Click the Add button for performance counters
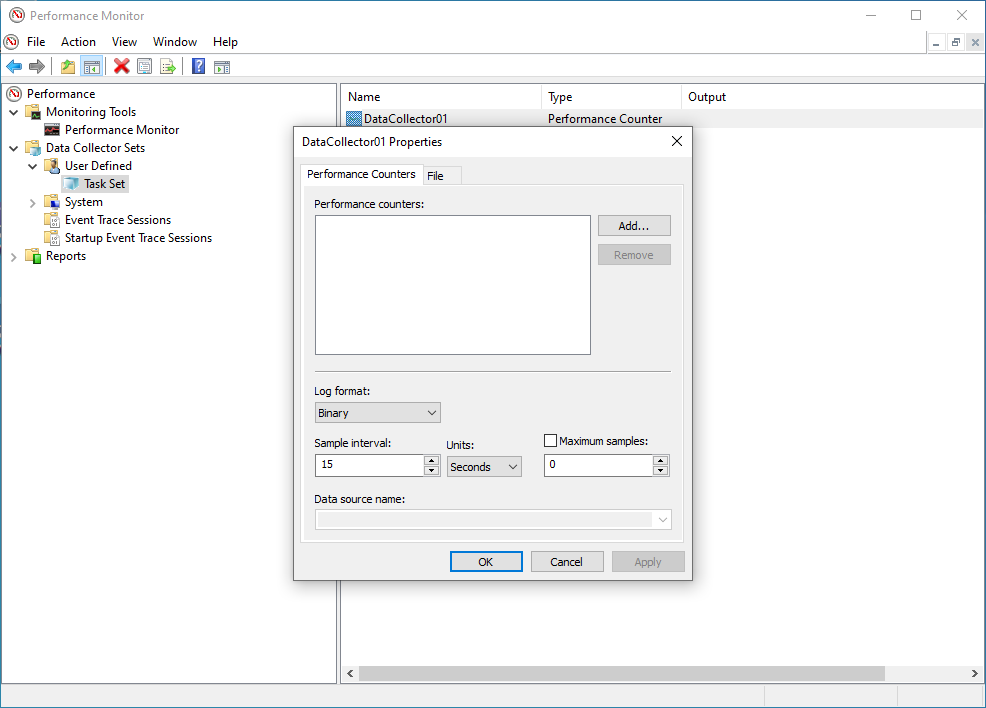 click(x=634, y=225)
